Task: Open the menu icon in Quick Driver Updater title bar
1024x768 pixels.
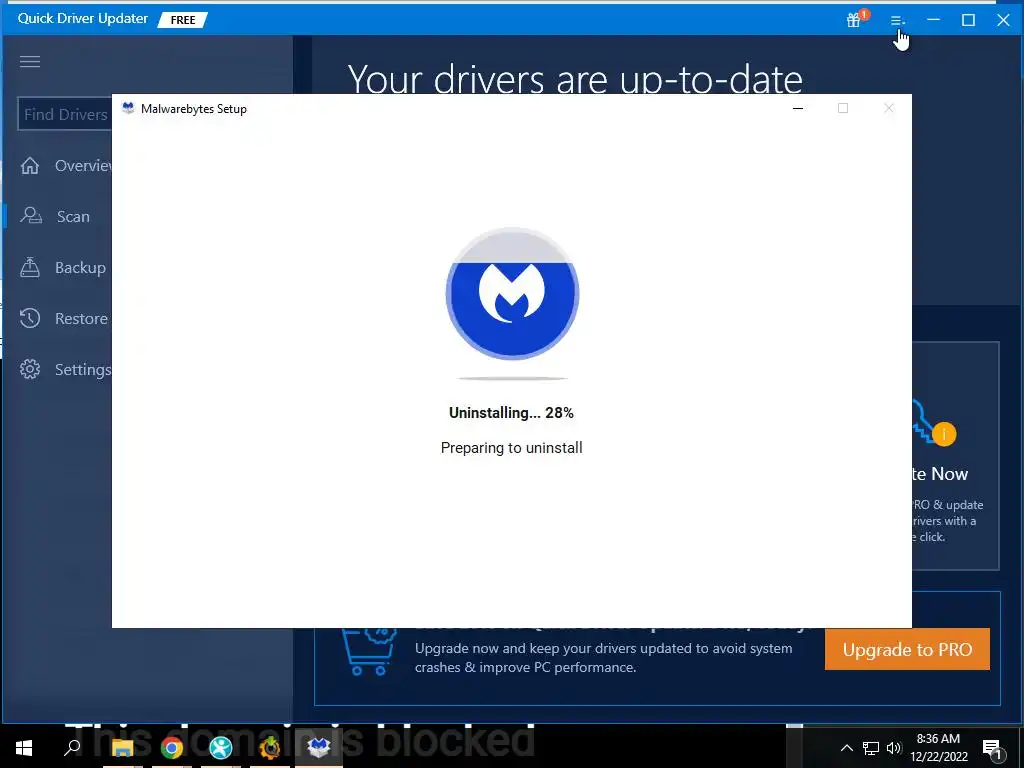Action: click(898, 20)
